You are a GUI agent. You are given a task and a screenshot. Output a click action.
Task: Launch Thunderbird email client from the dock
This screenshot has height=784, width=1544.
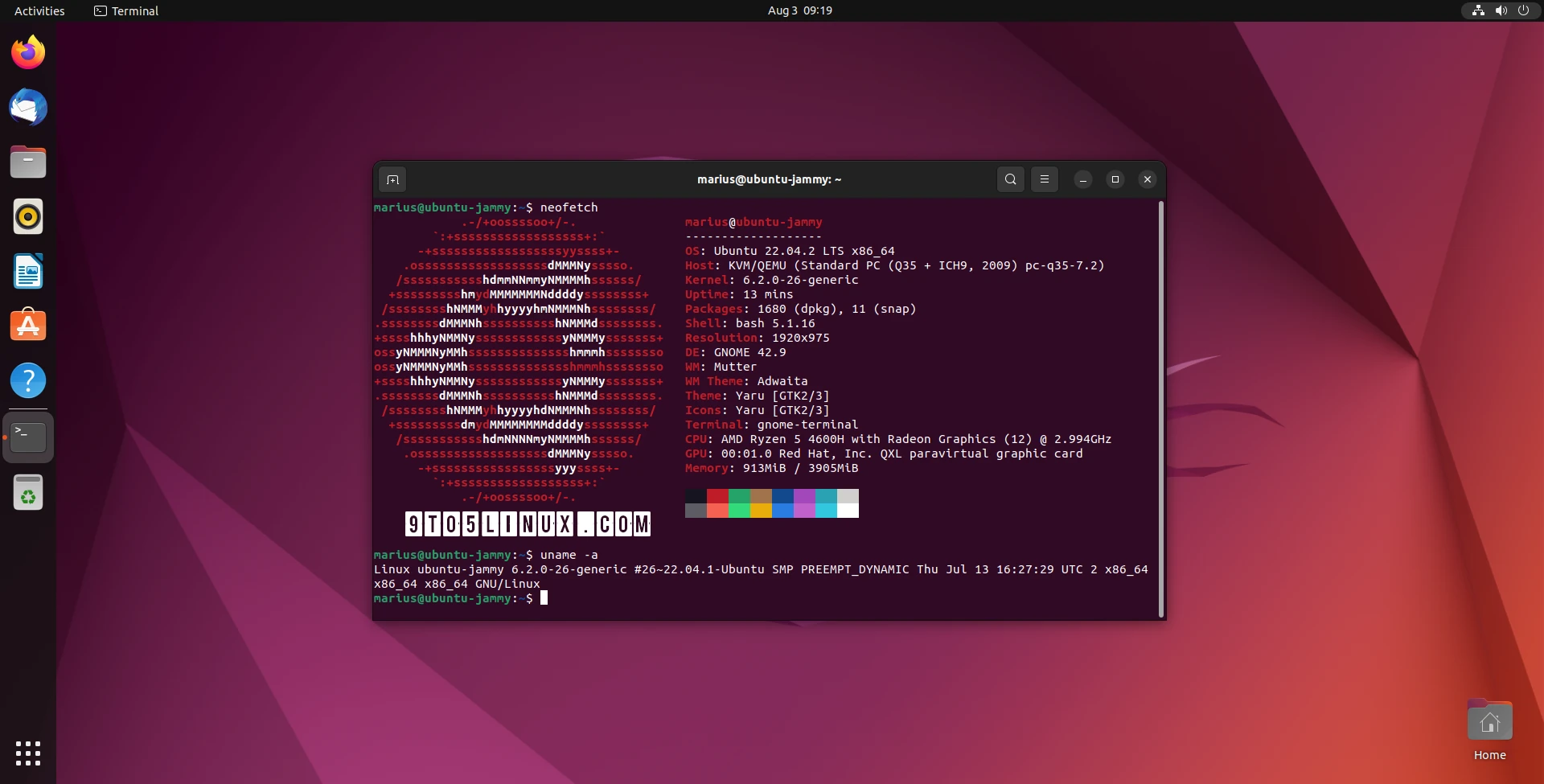click(x=27, y=107)
